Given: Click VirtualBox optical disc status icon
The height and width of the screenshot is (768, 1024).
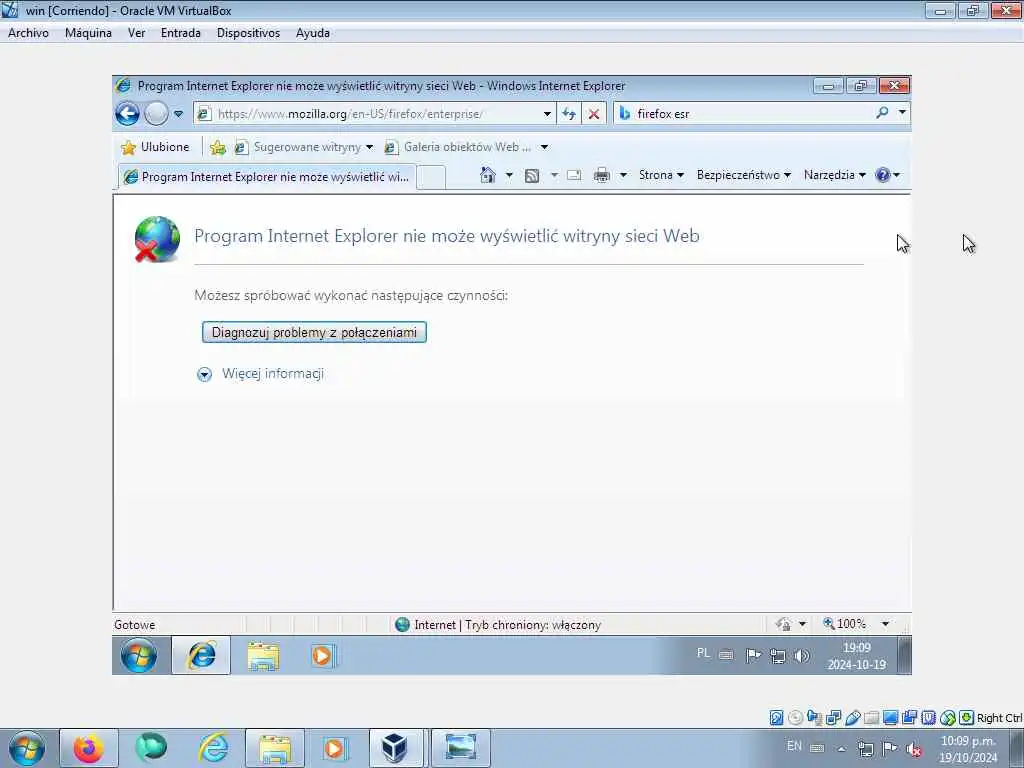Looking at the screenshot, I should click(795, 718).
